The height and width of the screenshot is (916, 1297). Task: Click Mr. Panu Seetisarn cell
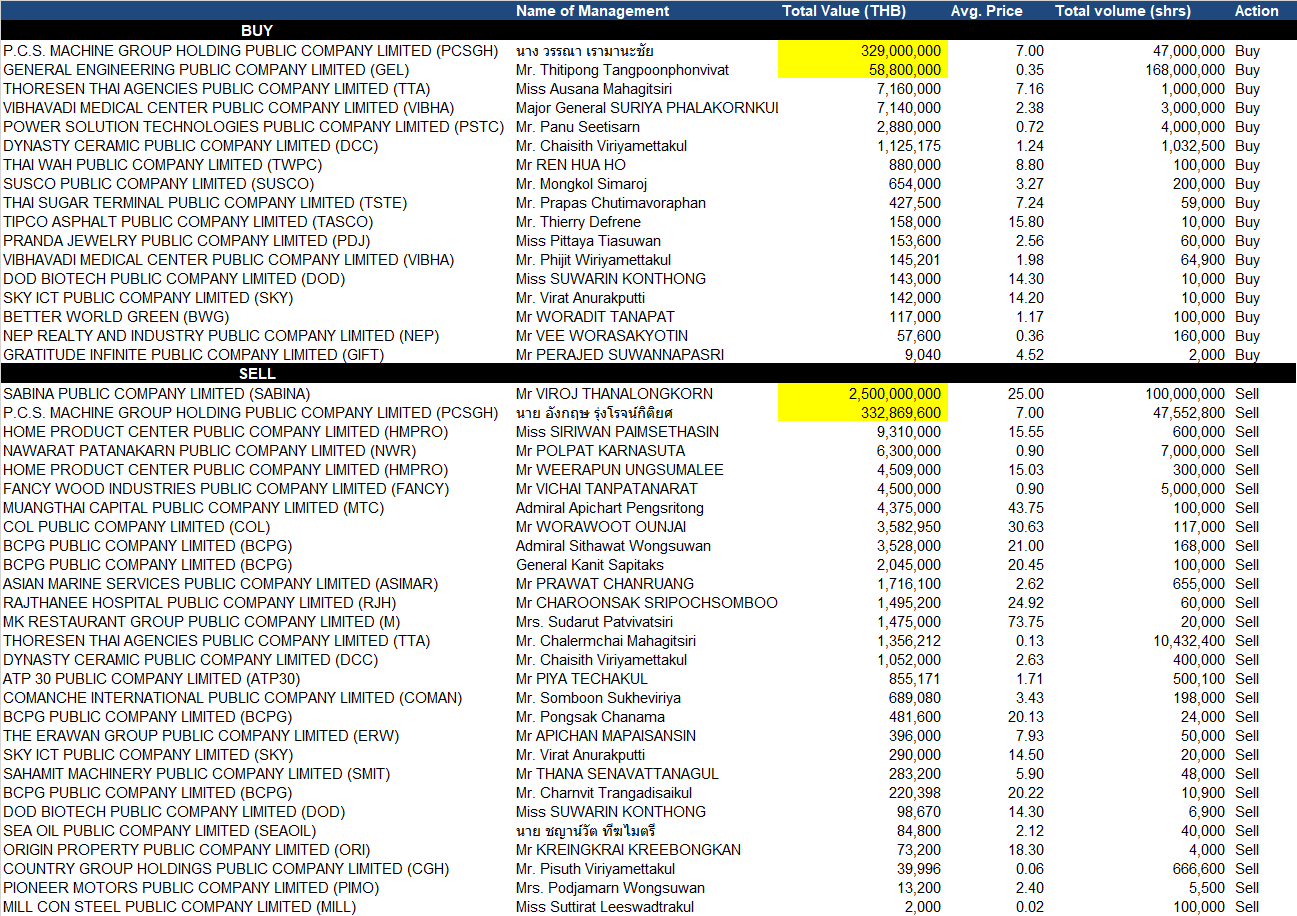tap(578, 127)
